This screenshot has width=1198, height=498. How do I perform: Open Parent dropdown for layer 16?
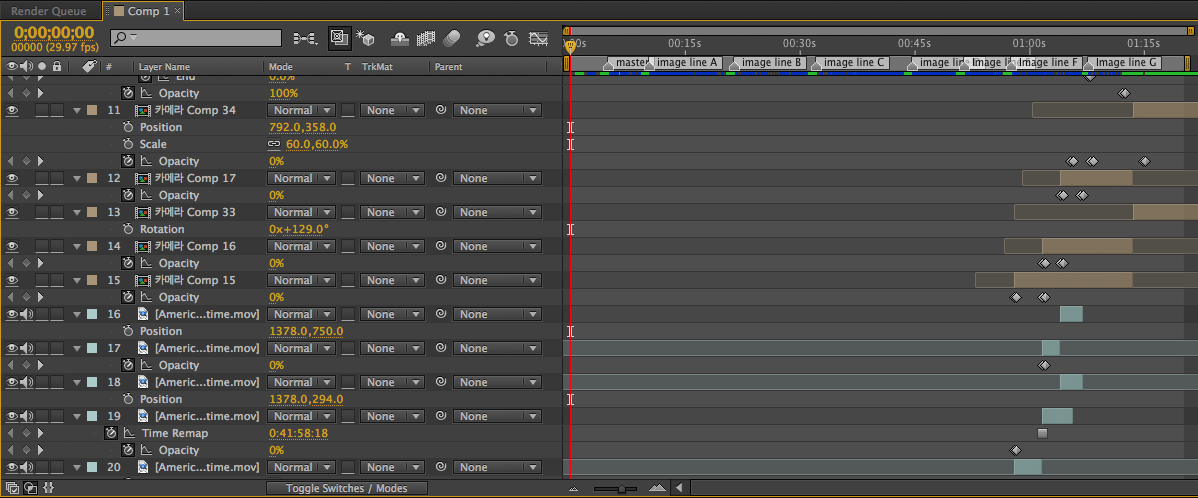497,314
